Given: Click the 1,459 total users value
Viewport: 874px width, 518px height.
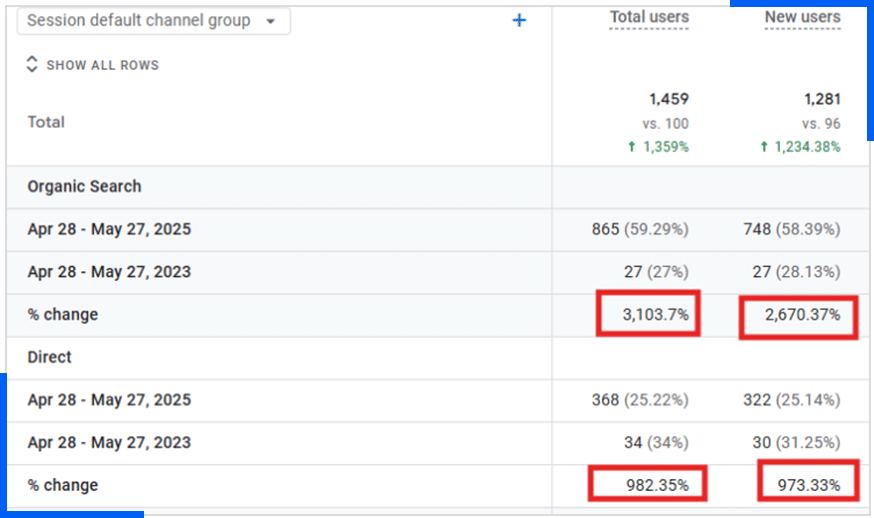Looking at the screenshot, I should pyautogui.click(x=668, y=99).
